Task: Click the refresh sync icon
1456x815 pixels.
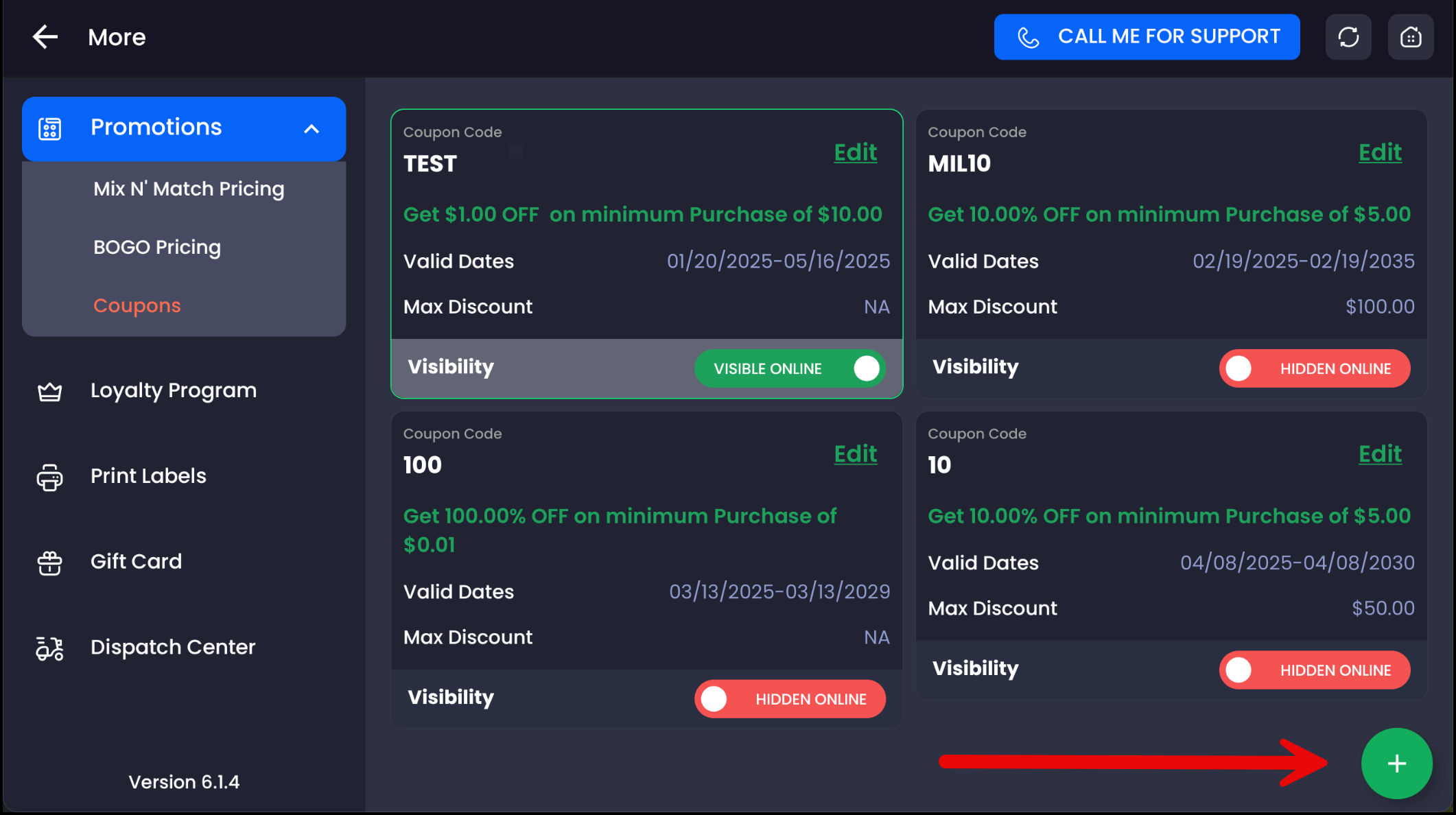Action: (1348, 37)
